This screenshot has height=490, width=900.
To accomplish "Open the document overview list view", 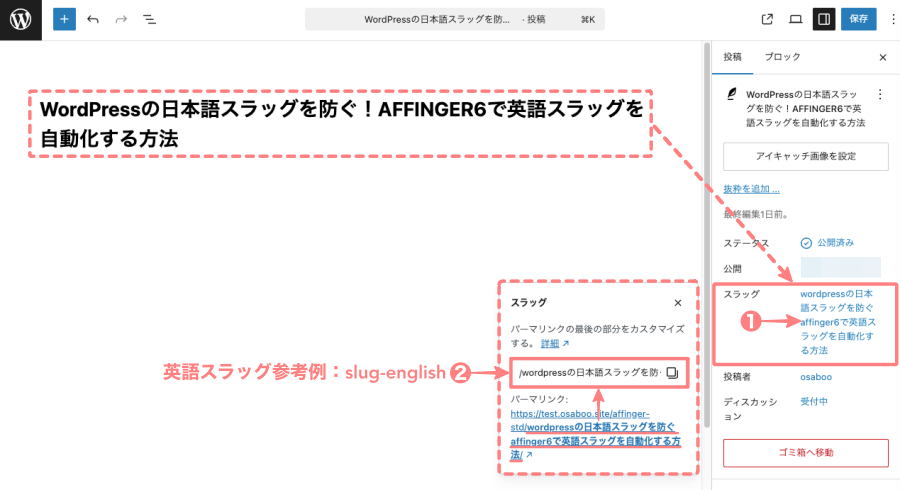I will coord(149,20).
